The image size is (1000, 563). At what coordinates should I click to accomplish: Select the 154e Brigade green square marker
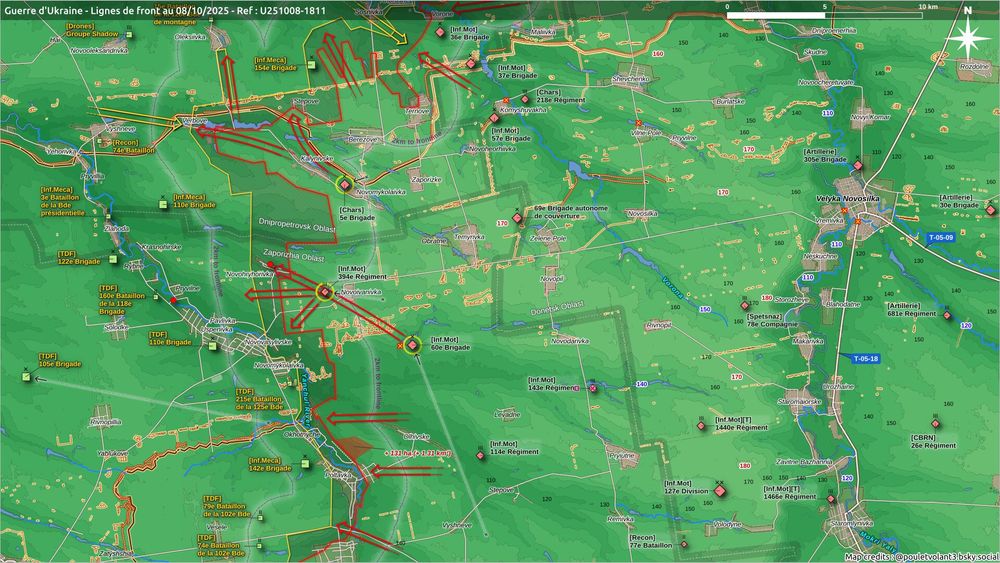pyautogui.click(x=311, y=65)
